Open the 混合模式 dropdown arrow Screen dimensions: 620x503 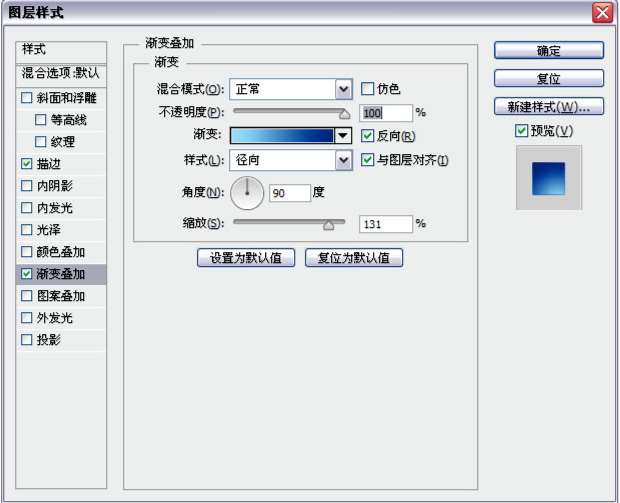click(x=343, y=89)
